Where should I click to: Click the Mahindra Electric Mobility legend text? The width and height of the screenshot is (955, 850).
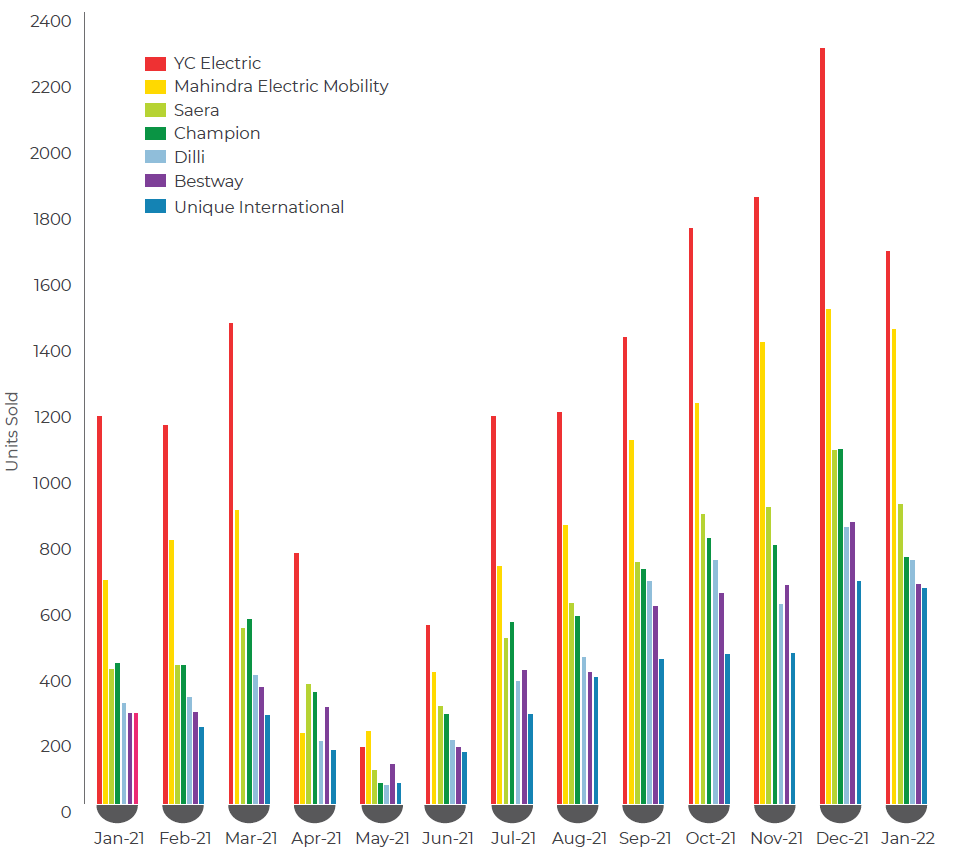[281, 87]
